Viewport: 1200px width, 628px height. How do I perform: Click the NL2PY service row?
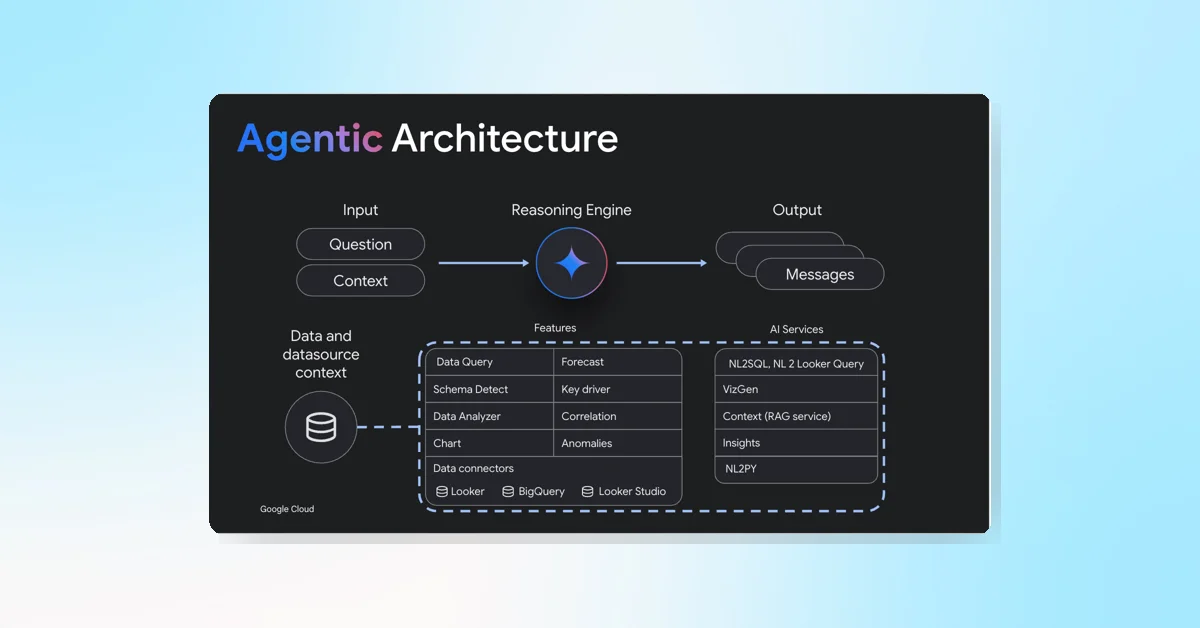[x=797, y=469]
